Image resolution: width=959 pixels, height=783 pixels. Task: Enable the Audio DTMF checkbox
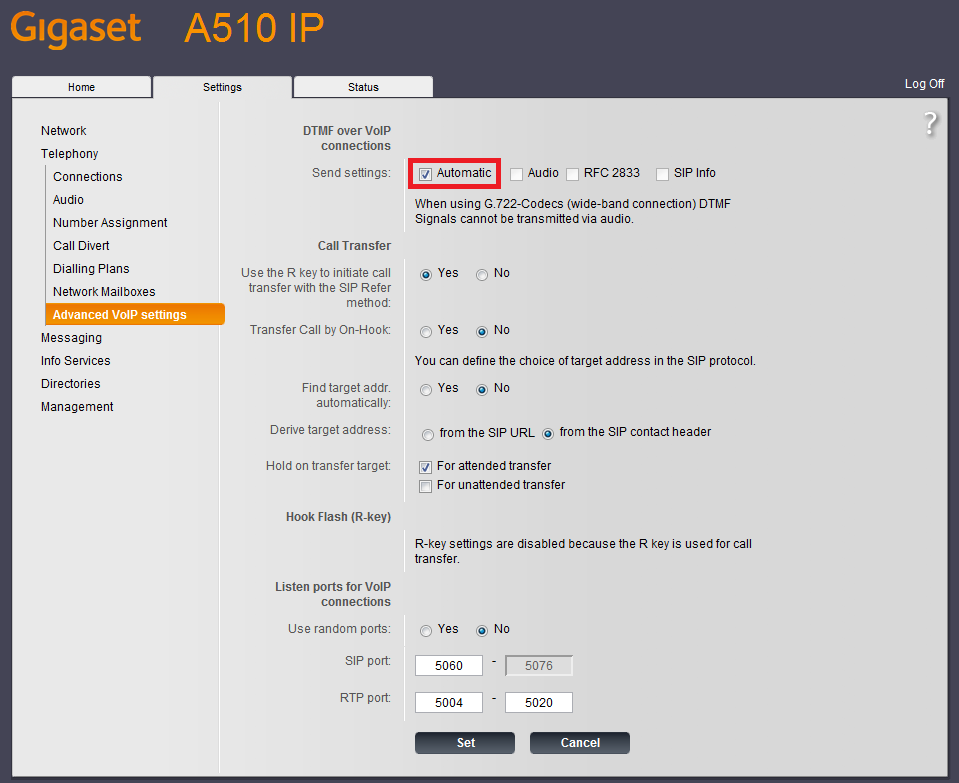coord(517,174)
